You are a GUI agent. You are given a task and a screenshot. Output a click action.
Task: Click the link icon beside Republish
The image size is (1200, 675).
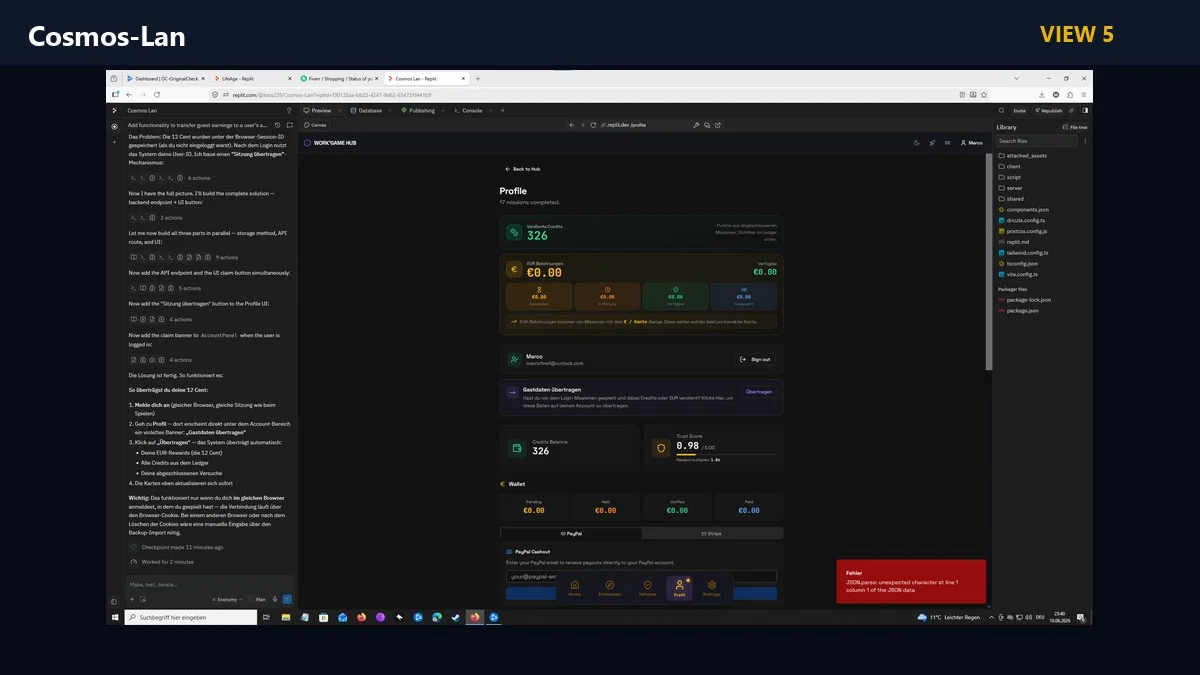1071,110
